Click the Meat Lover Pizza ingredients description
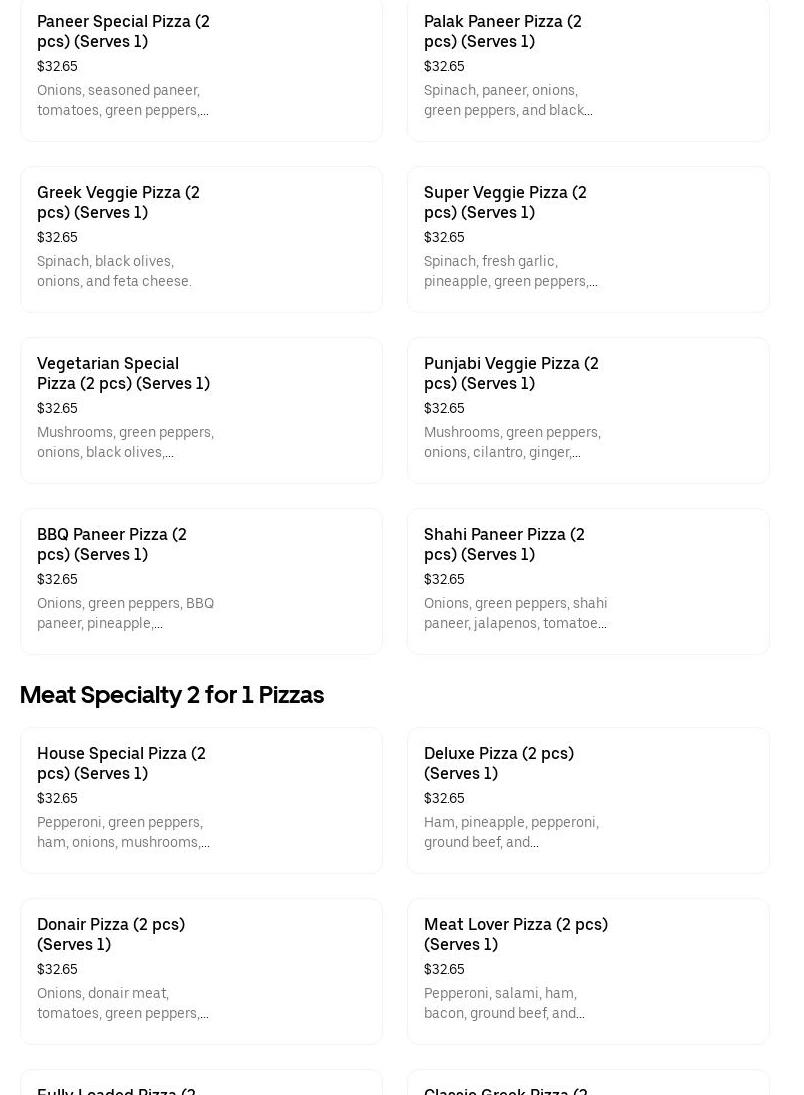This screenshot has width=804, height=1095. 504,1003
